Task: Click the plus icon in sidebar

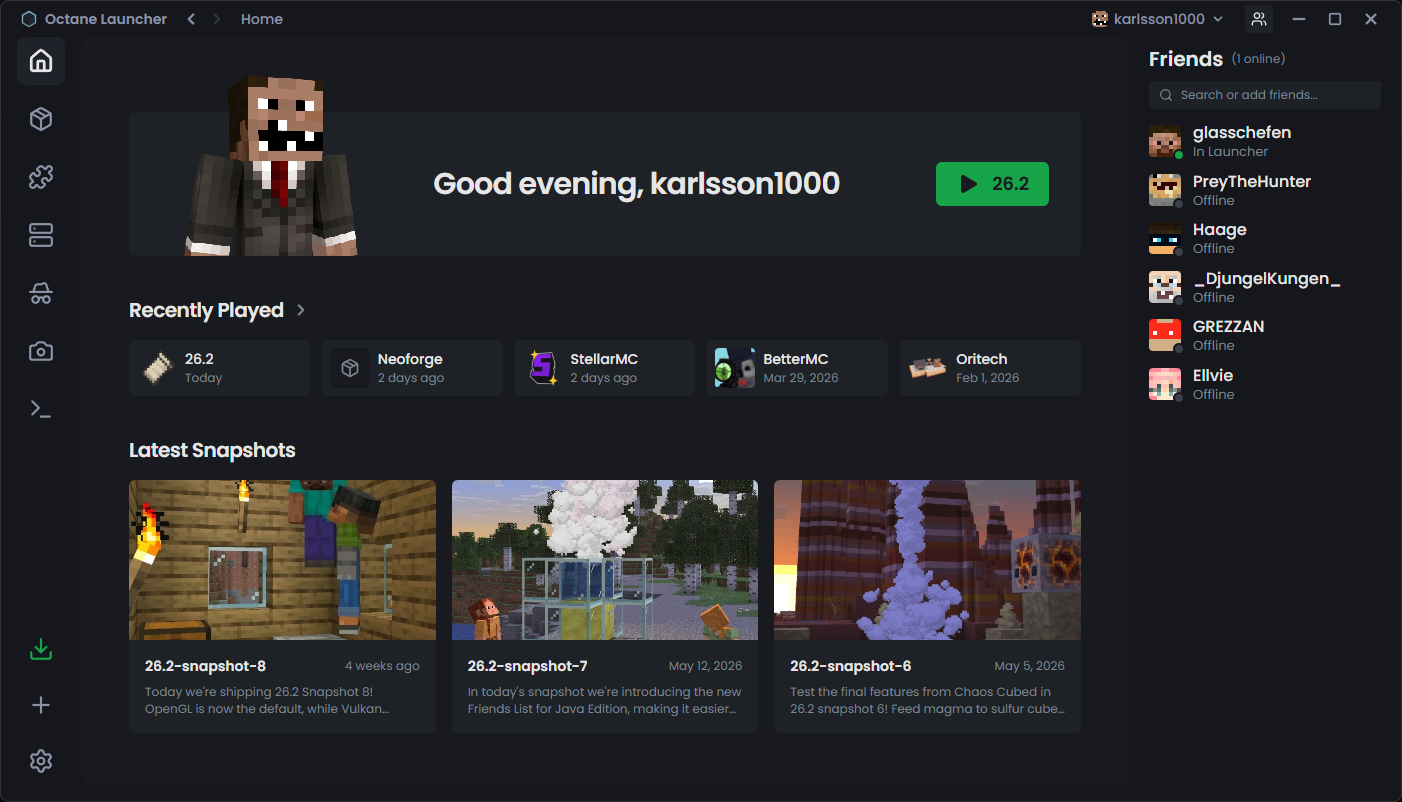Action: [x=41, y=706]
